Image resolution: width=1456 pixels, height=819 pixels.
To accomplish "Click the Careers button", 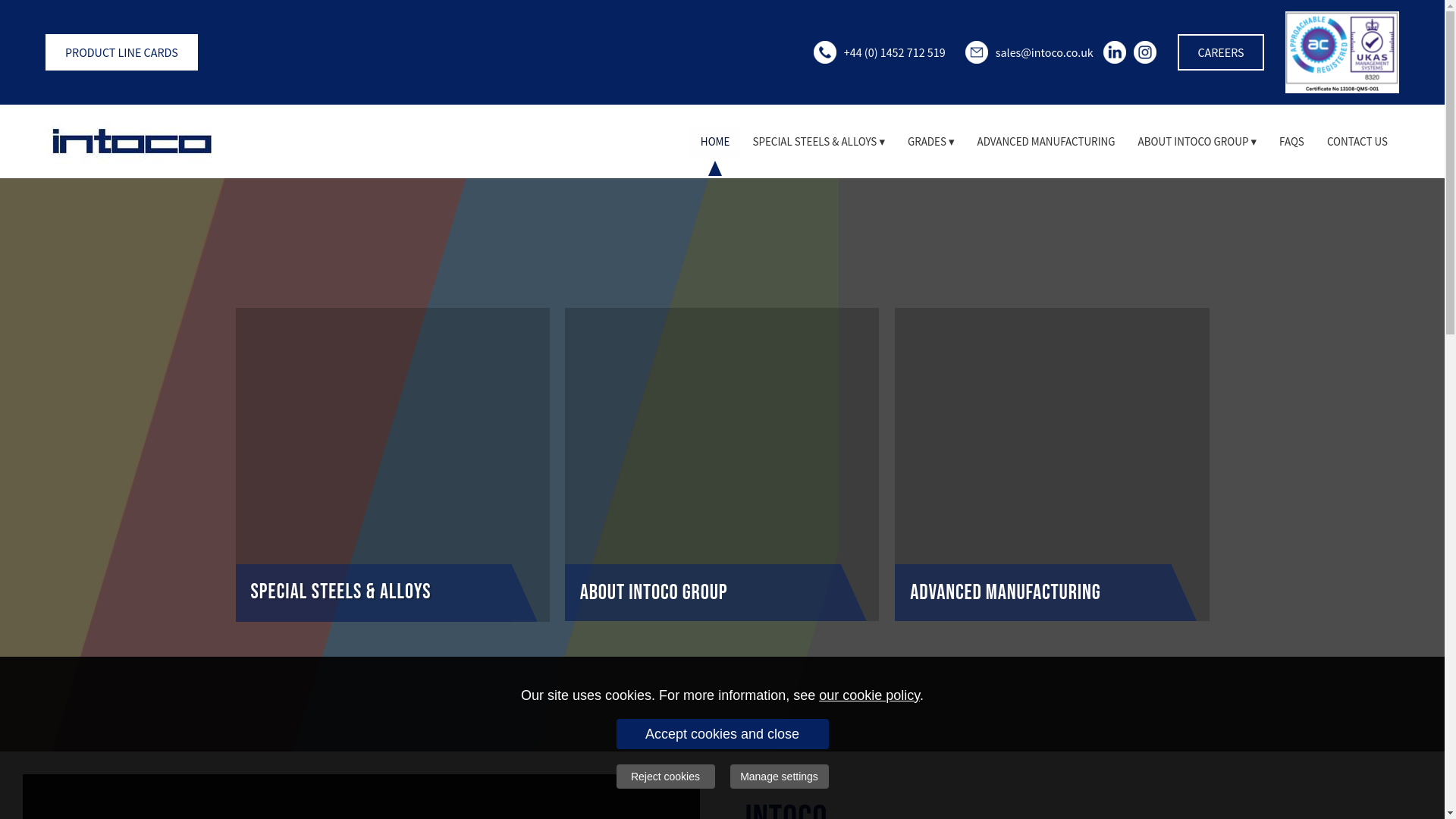I will click(1221, 52).
